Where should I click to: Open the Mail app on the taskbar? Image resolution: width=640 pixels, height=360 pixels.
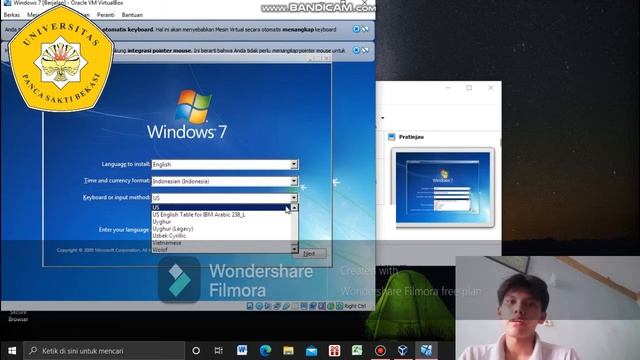point(311,350)
